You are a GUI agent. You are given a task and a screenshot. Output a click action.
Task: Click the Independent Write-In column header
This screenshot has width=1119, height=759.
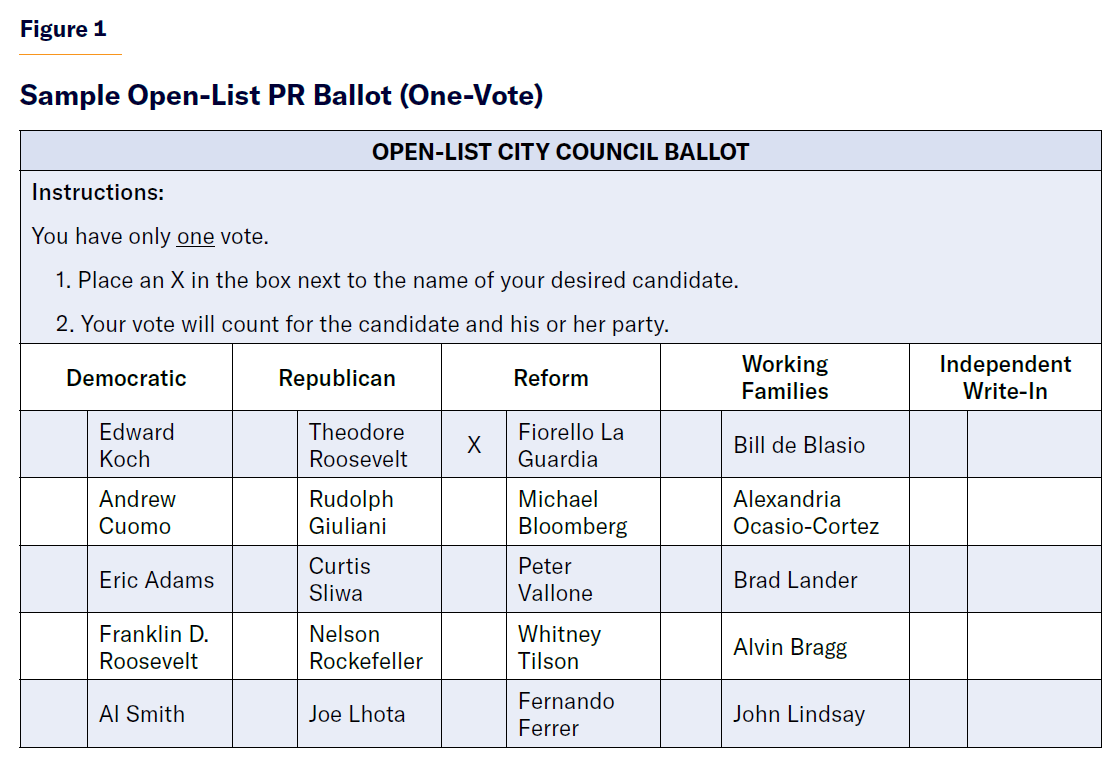[1005, 378]
